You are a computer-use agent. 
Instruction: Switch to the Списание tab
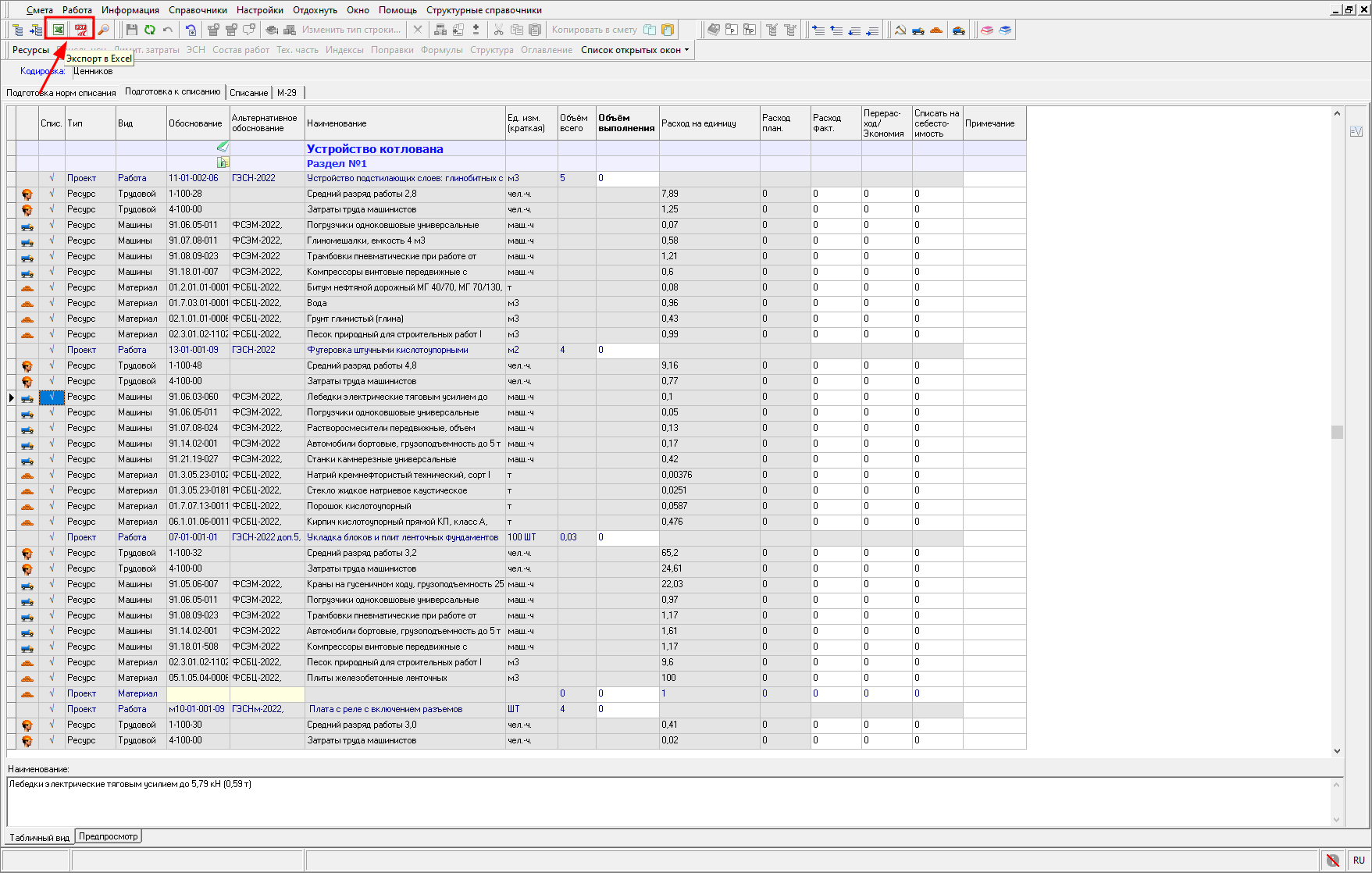click(248, 93)
